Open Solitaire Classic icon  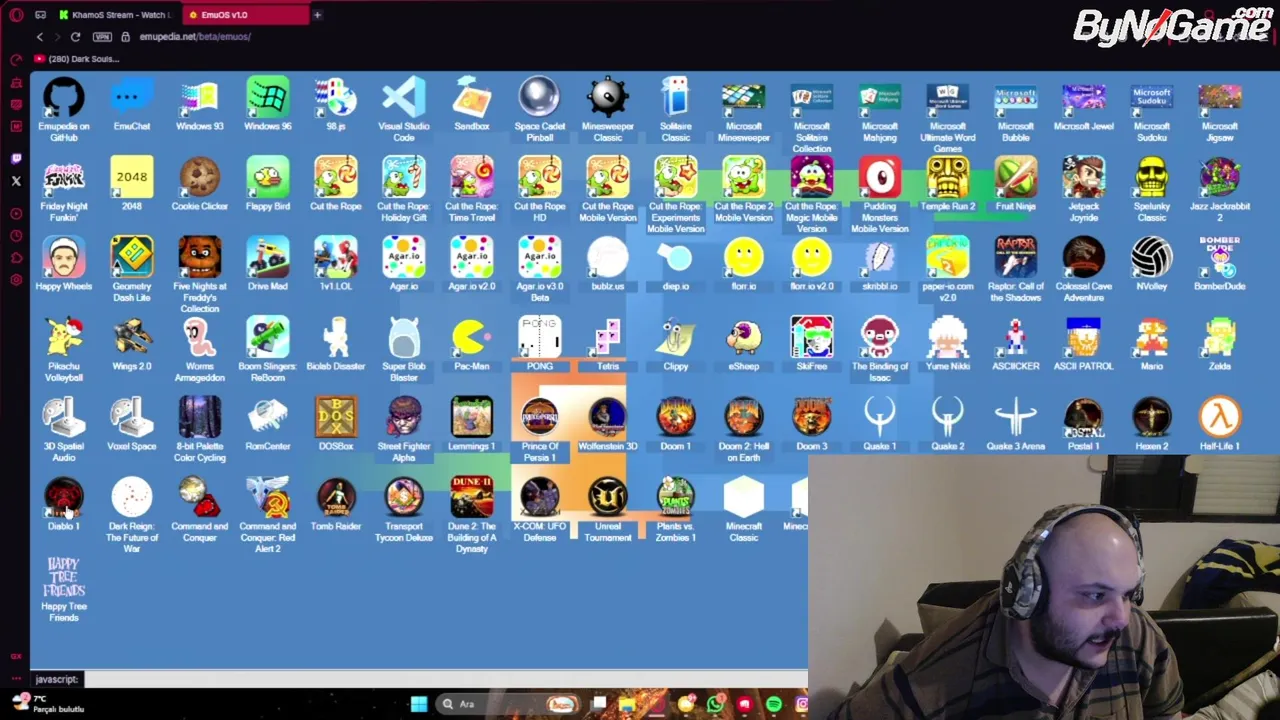coord(676,108)
